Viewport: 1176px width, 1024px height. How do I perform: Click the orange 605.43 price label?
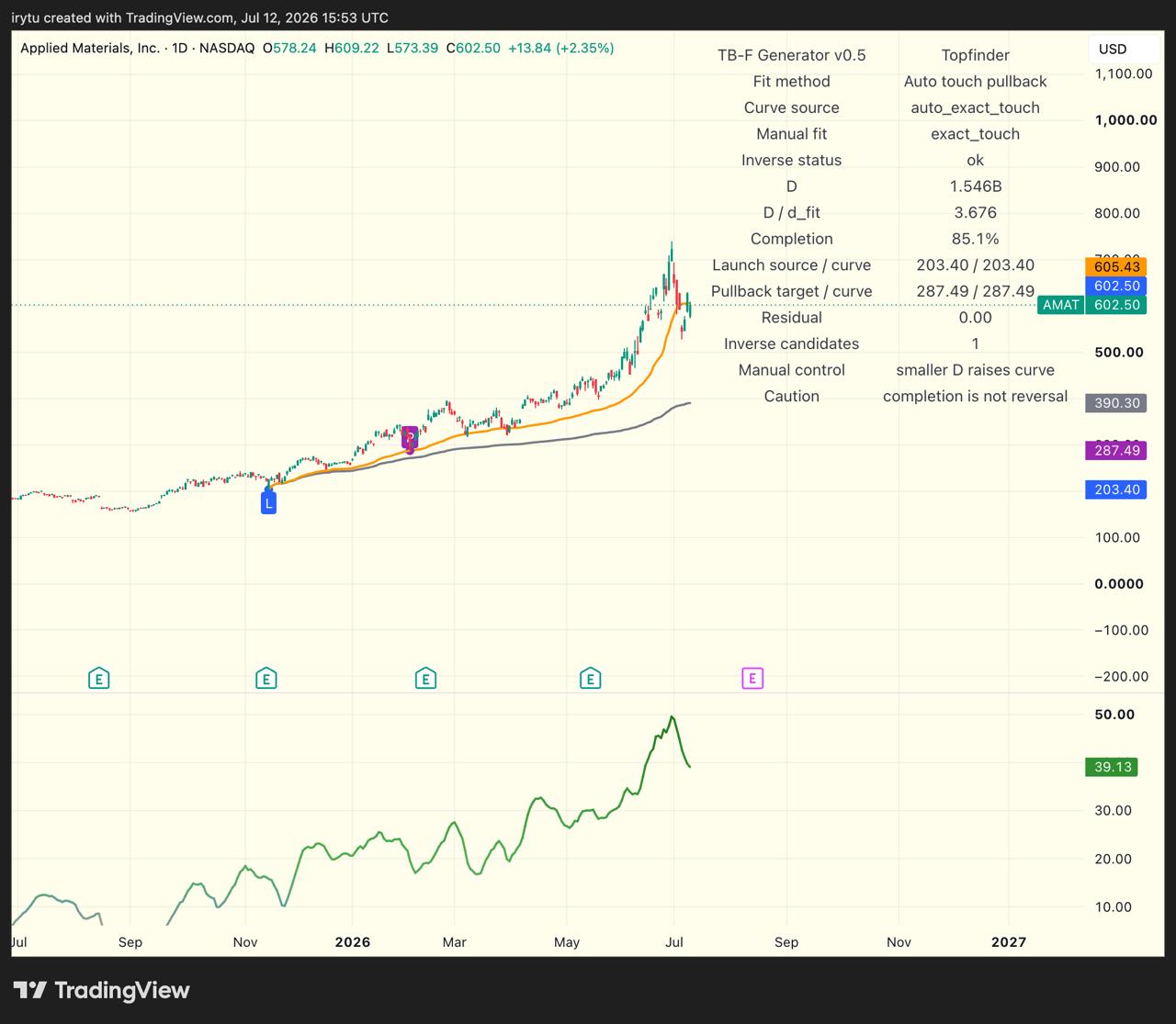click(1115, 266)
